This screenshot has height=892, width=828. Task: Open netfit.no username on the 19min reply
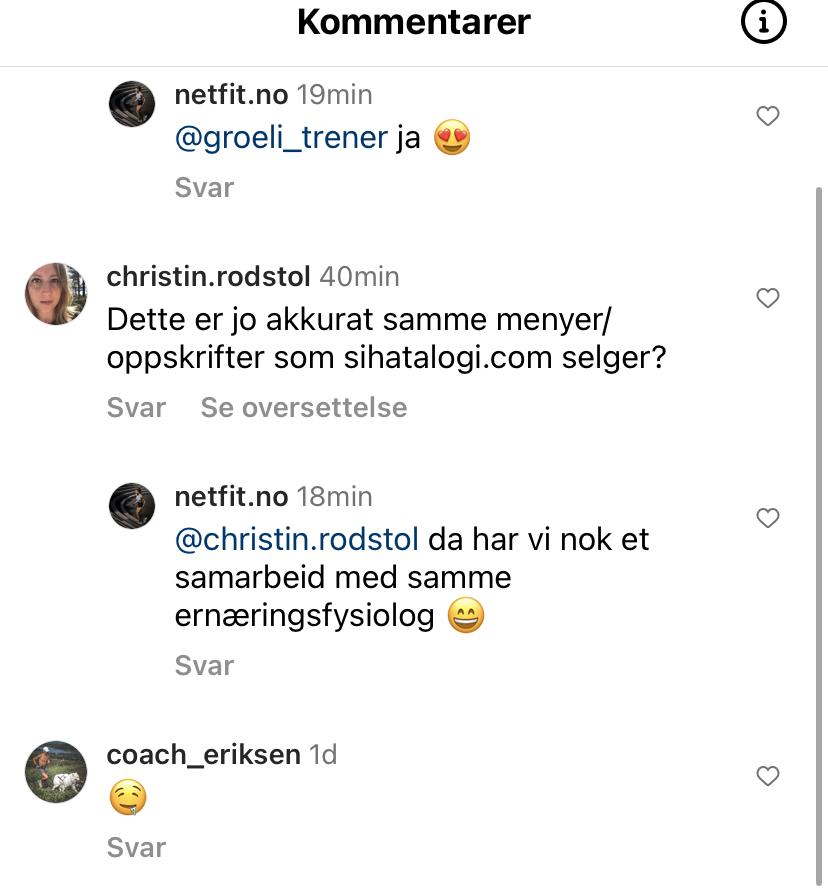[x=231, y=95]
